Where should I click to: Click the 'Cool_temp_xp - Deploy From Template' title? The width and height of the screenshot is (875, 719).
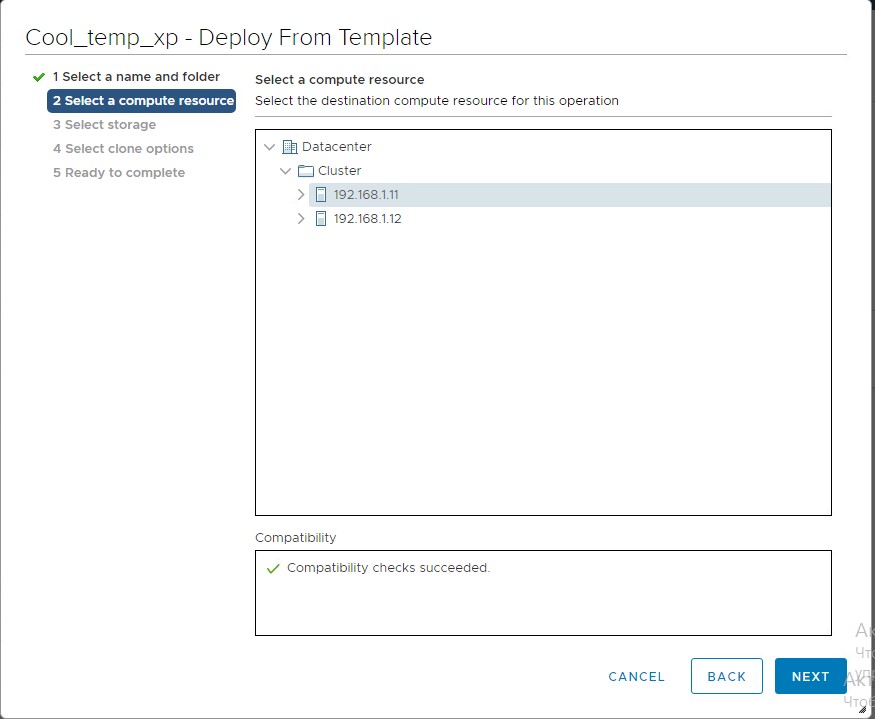pos(229,37)
